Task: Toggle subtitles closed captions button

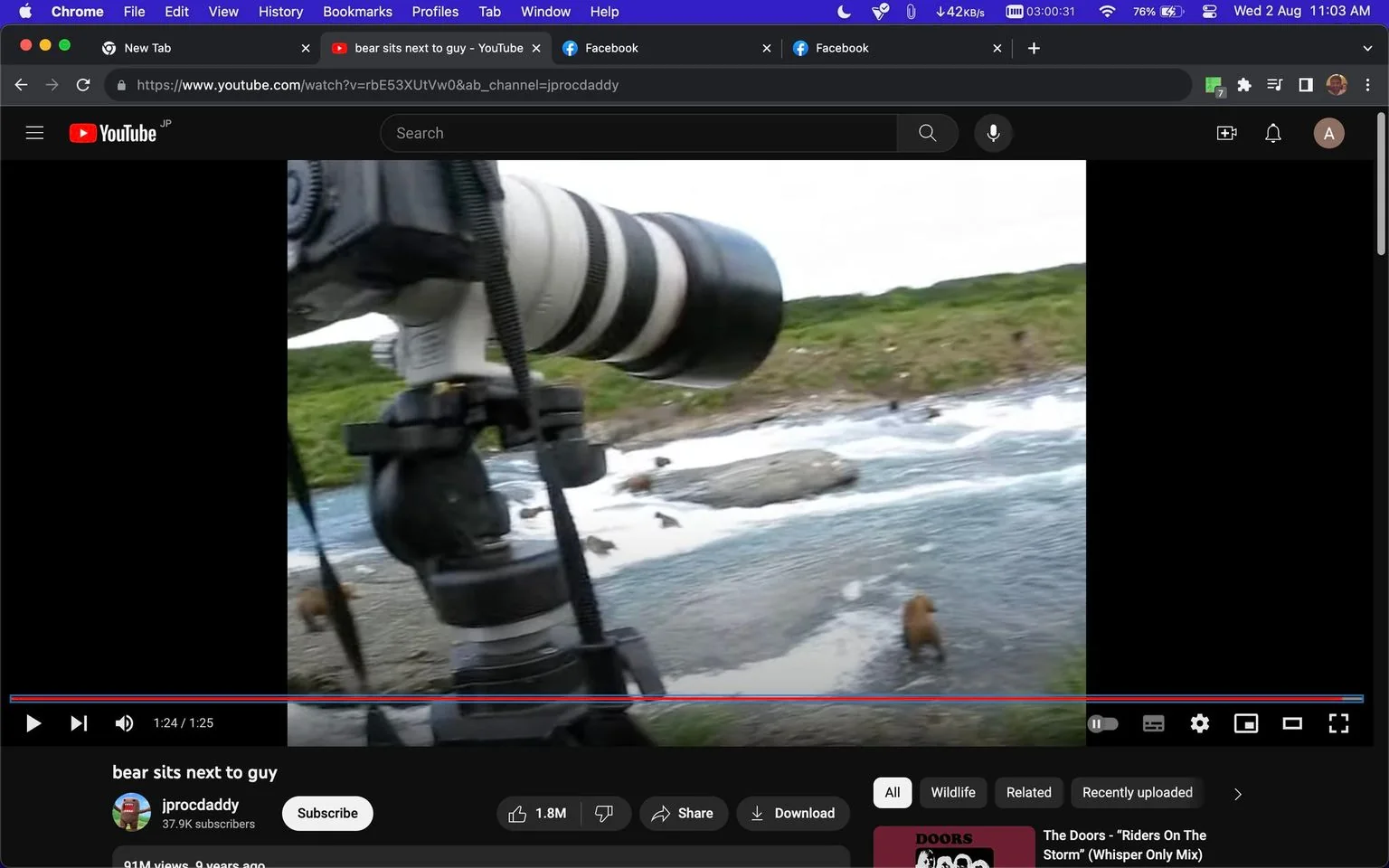Action: (x=1153, y=723)
